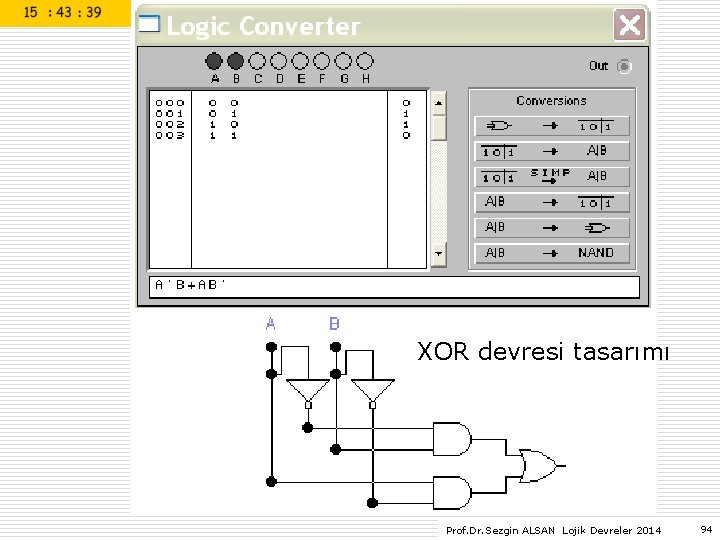Enable input terminal D circle
This screenshot has width=720, height=540.
pyautogui.click(x=279, y=61)
